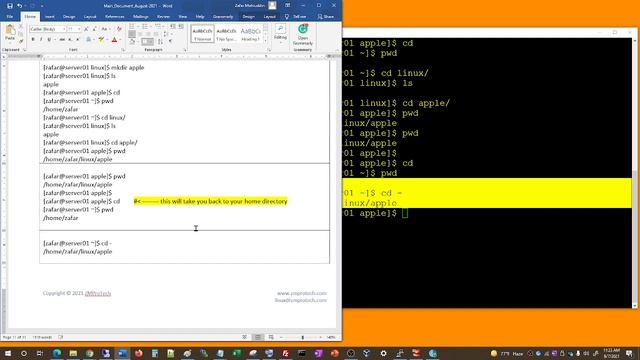Open File Explorer from the taskbar
This screenshot has height=360, width=640.
pyautogui.click(x=73, y=353)
